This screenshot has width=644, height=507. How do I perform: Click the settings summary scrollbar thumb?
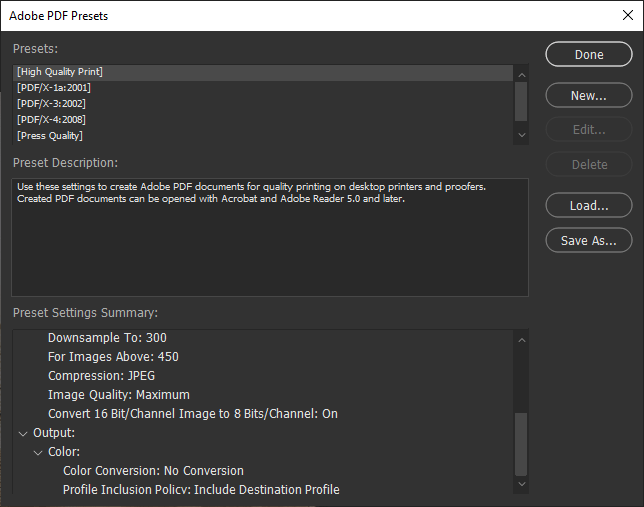click(x=520, y=442)
